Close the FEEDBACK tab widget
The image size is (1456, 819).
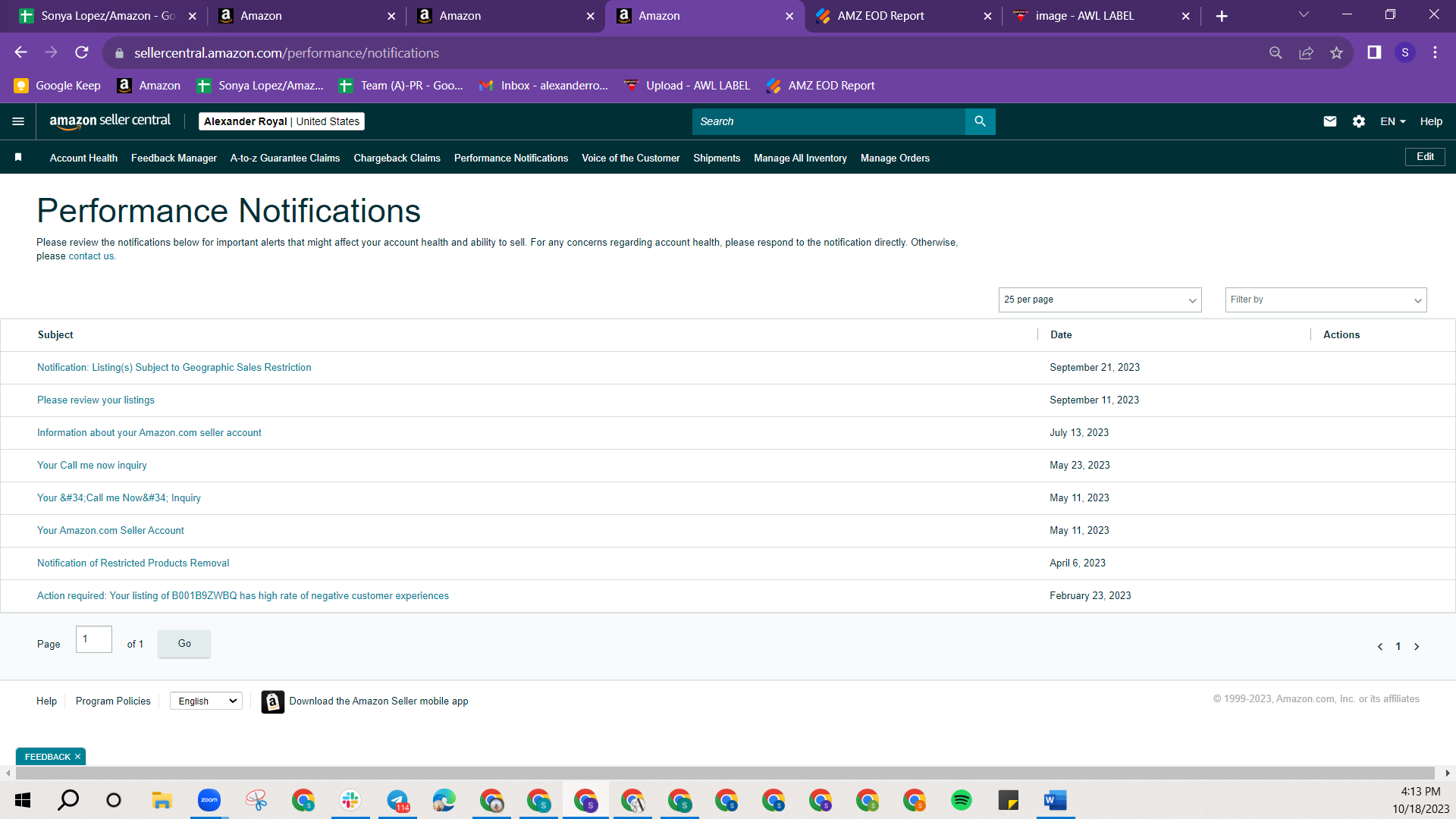click(77, 757)
